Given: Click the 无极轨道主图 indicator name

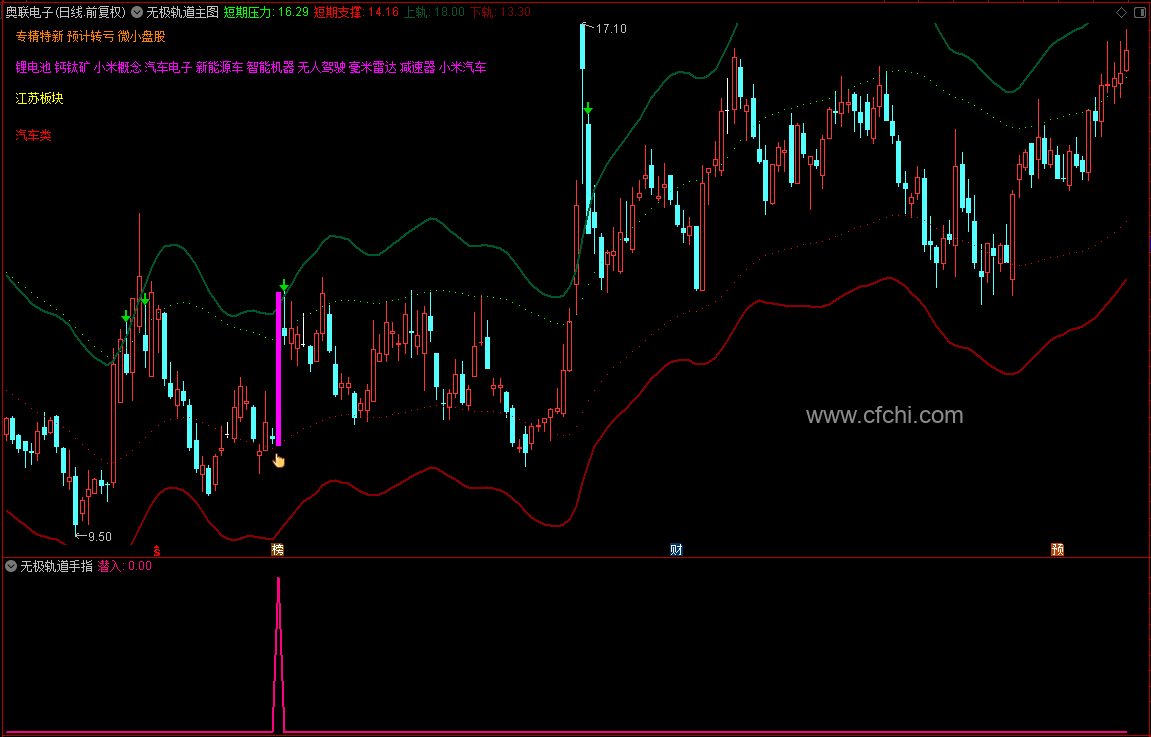Looking at the screenshot, I should click(183, 12).
